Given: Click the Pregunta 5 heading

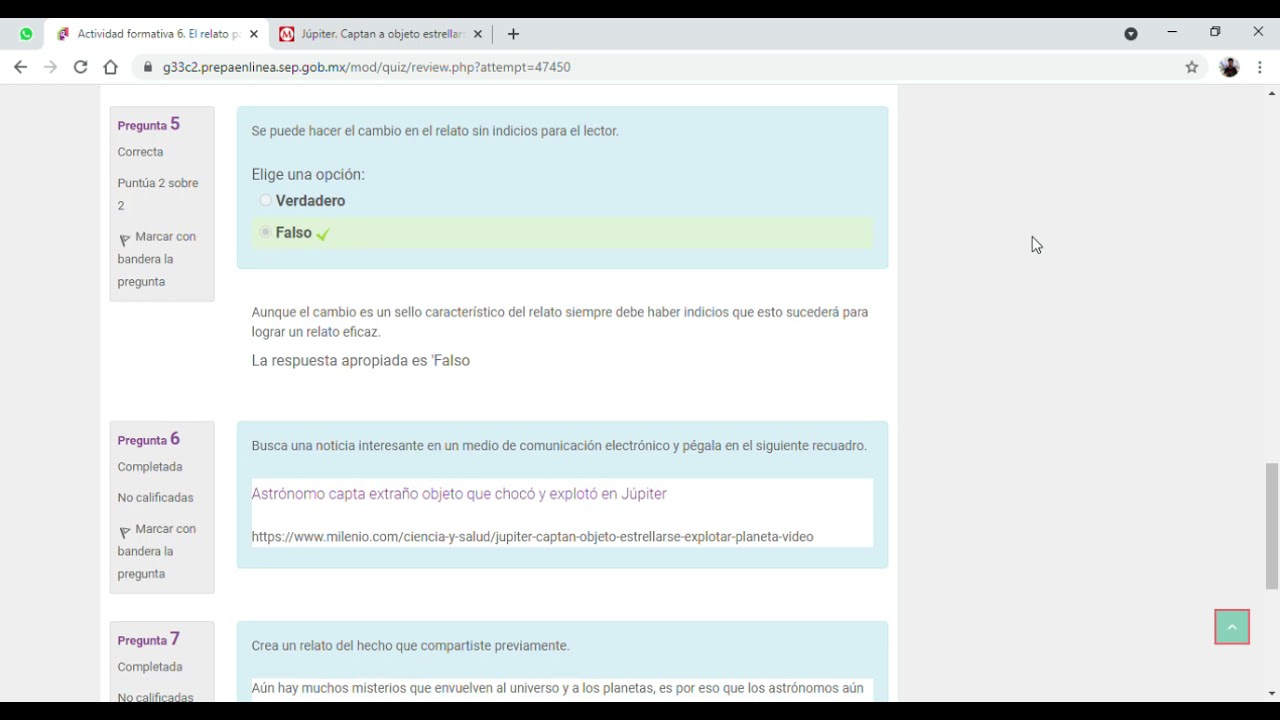Looking at the screenshot, I should [x=148, y=125].
